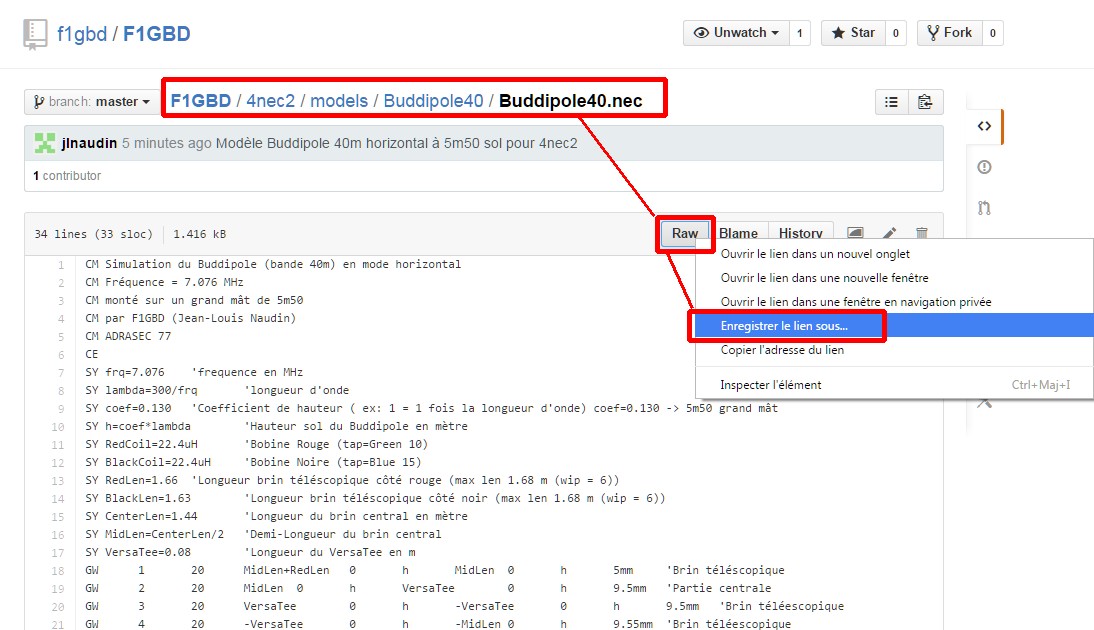Click the watchers count 1
This screenshot has height=630, width=1094.
pos(800,33)
